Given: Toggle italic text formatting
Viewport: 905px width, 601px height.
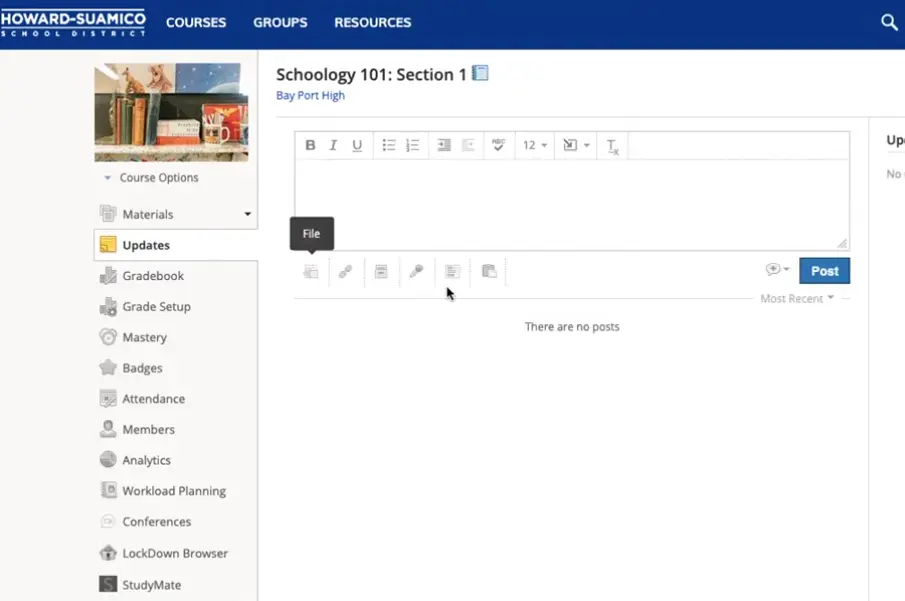Looking at the screenshot, I should coord(334,146).
